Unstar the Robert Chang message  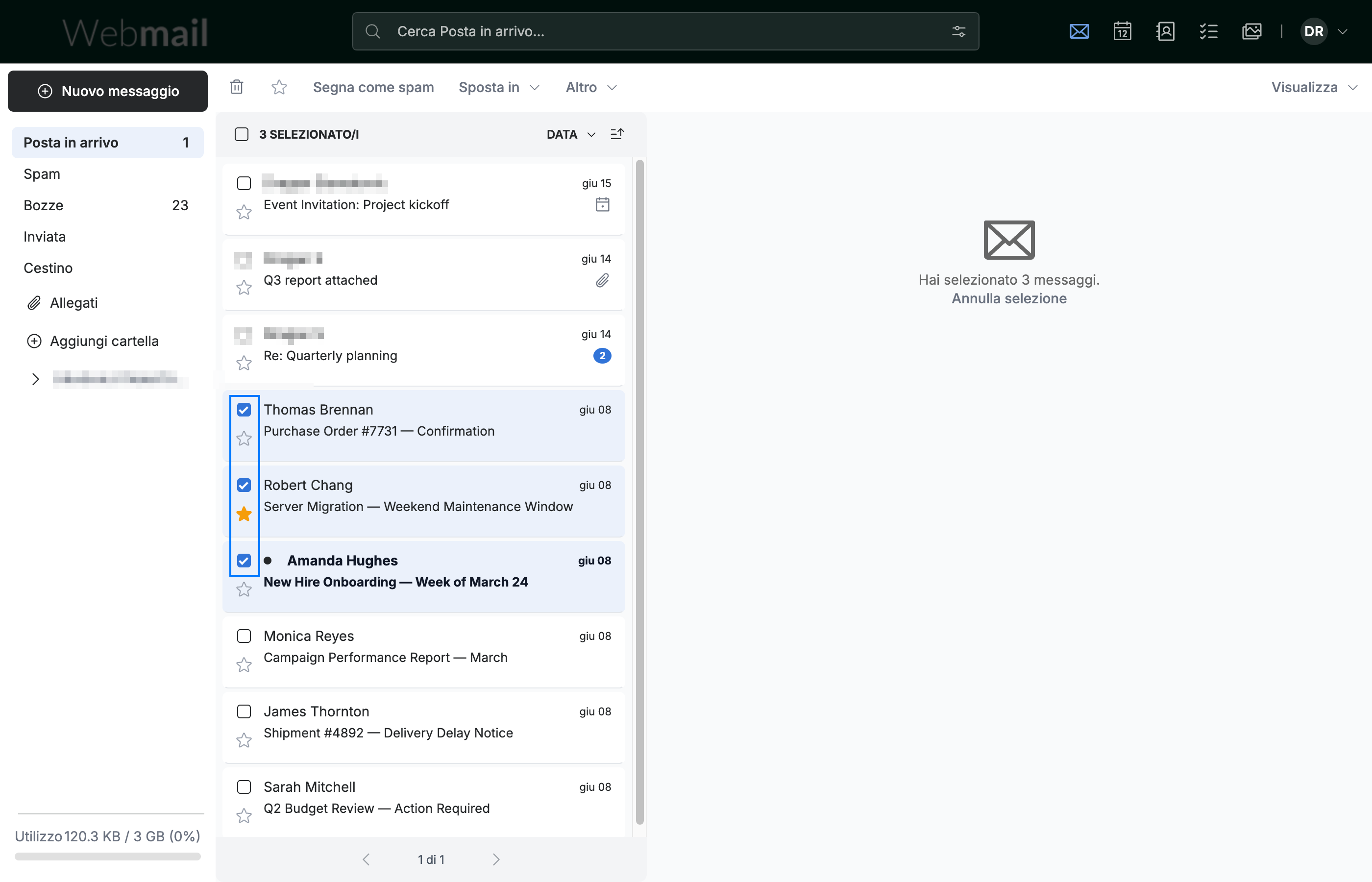point(244,514)
